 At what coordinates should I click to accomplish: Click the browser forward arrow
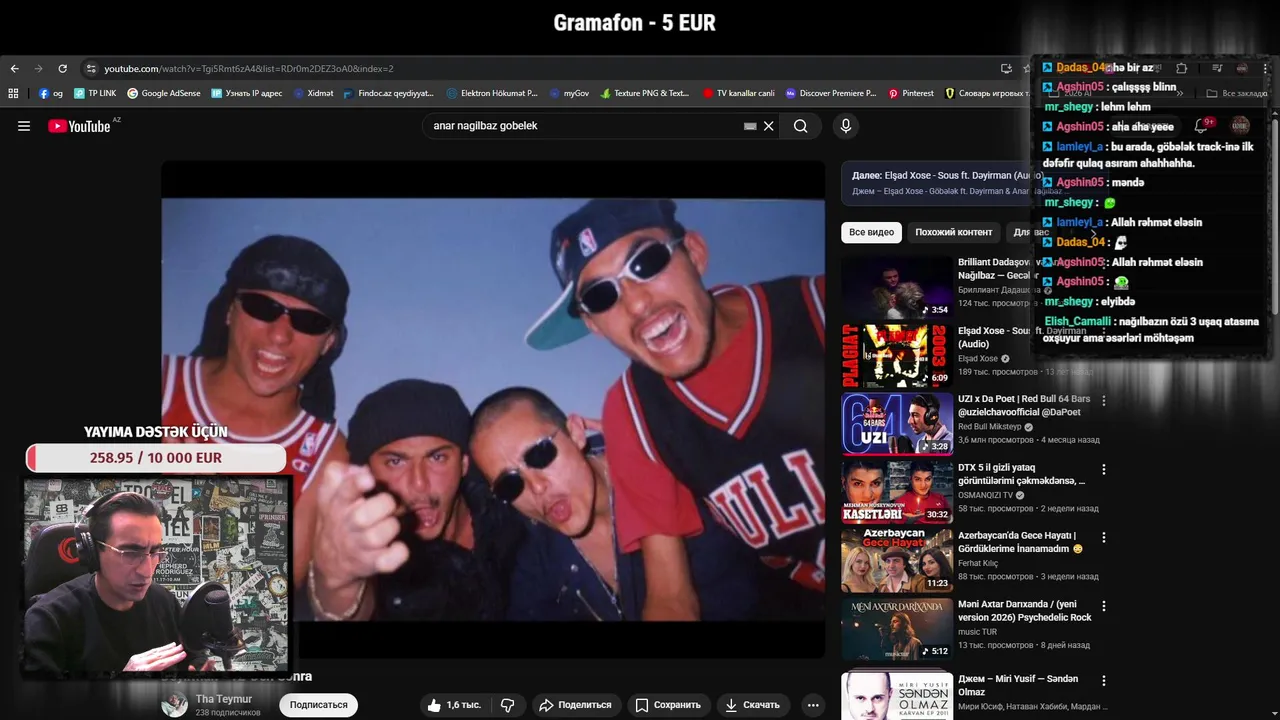click(x=38, y=69)
